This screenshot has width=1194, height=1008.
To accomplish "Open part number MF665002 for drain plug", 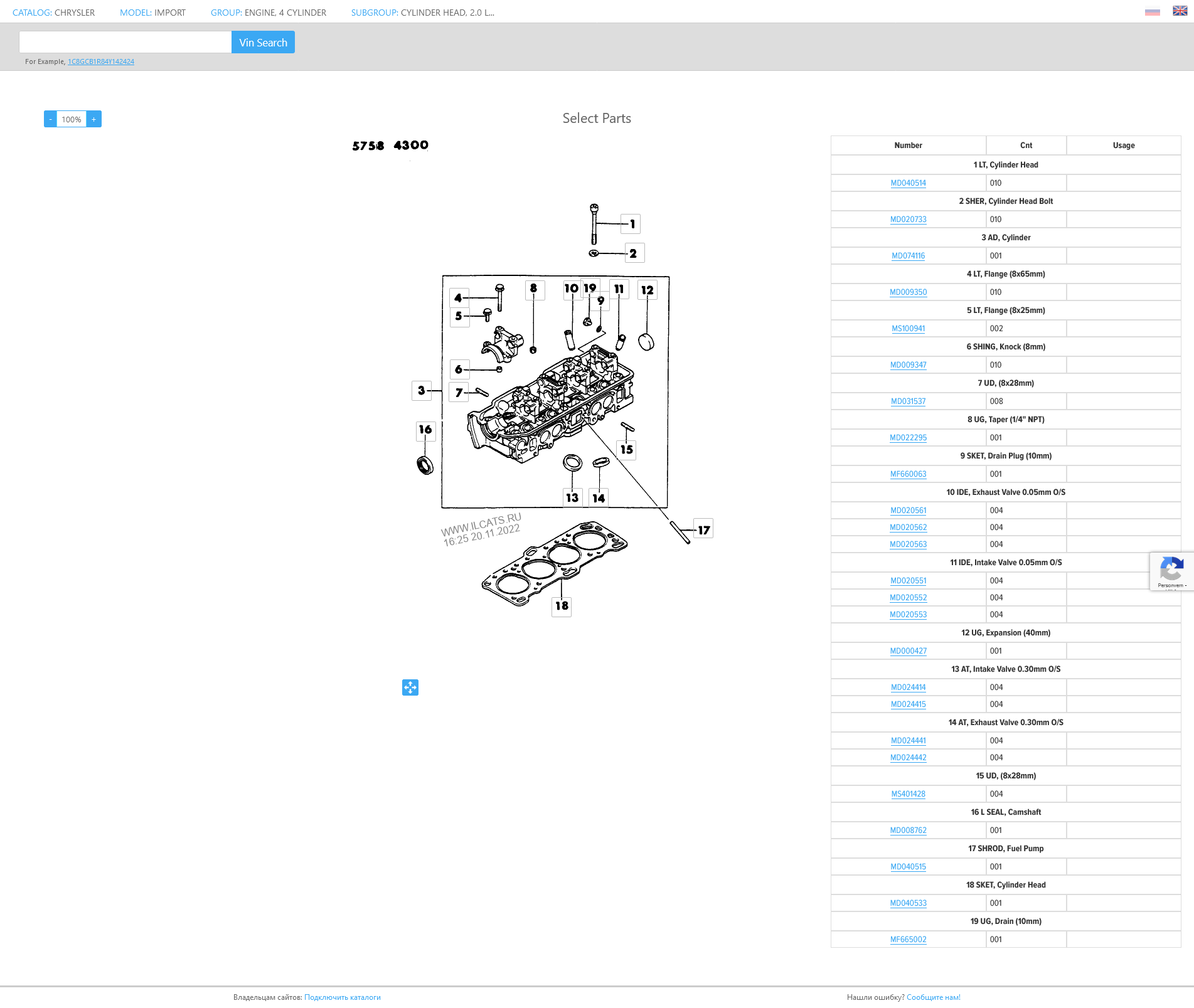I will point(908,940).
